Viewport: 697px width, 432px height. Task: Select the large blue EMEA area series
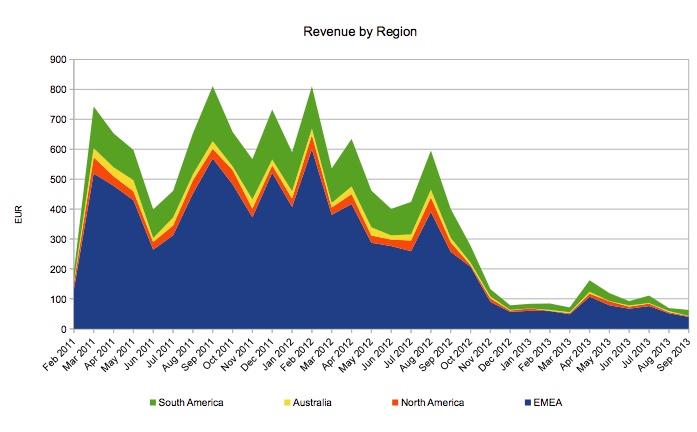coord(250,270)
